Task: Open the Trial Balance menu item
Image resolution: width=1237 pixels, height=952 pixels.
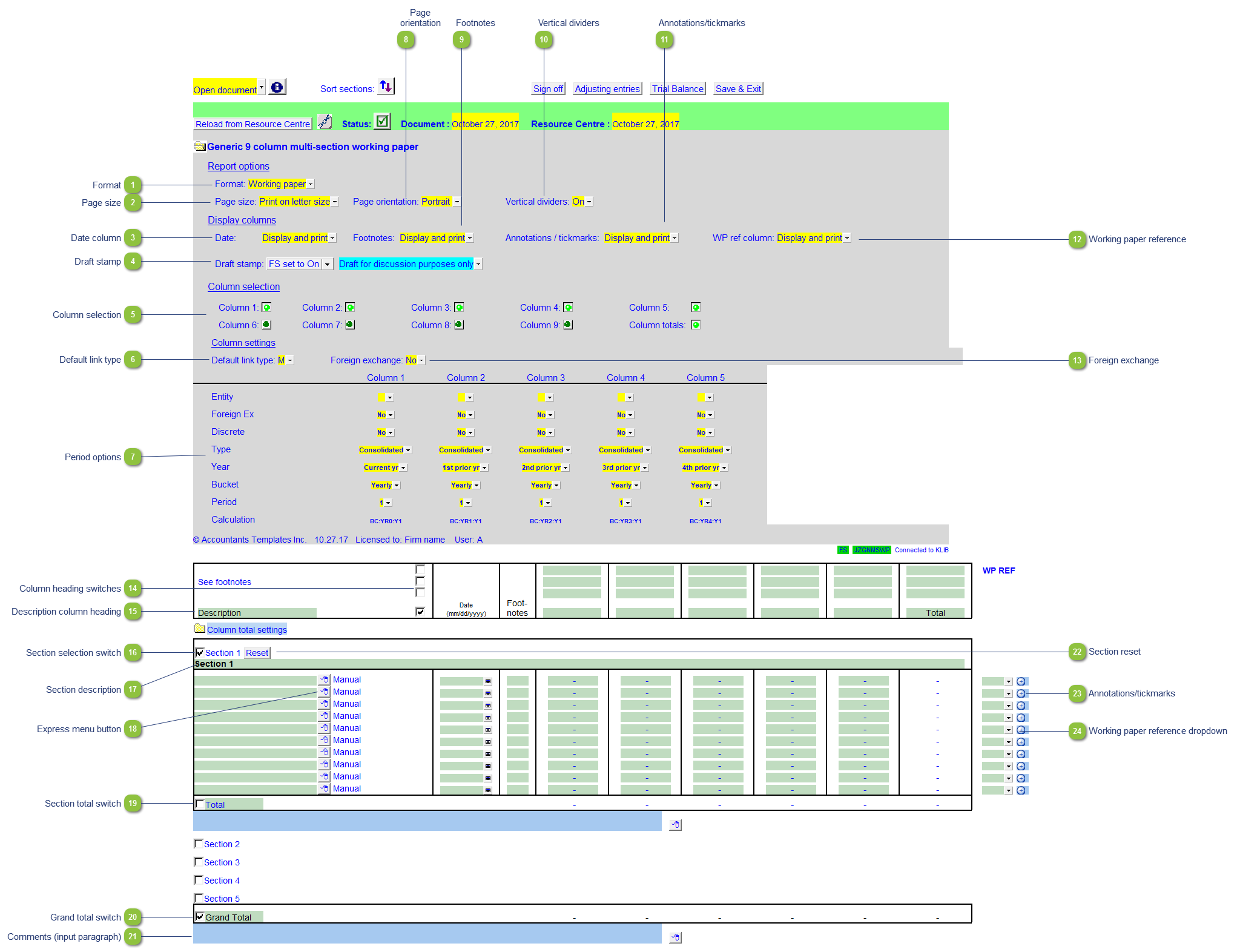Action: point(678,89)
